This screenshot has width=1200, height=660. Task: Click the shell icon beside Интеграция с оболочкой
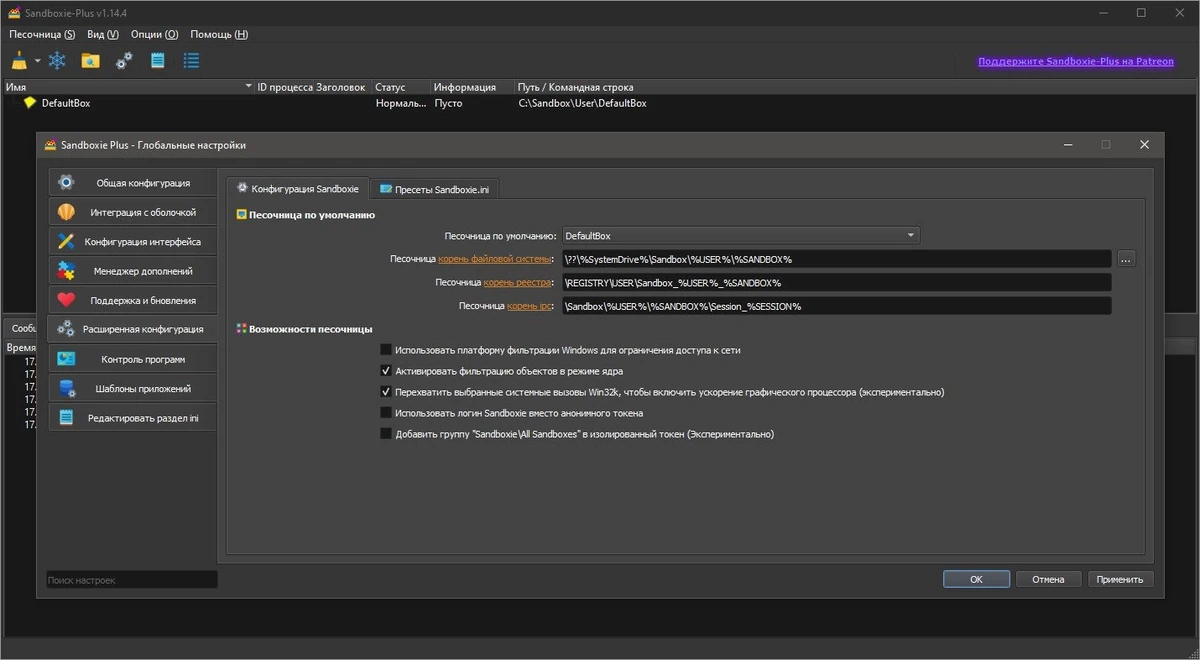point(66,212)
